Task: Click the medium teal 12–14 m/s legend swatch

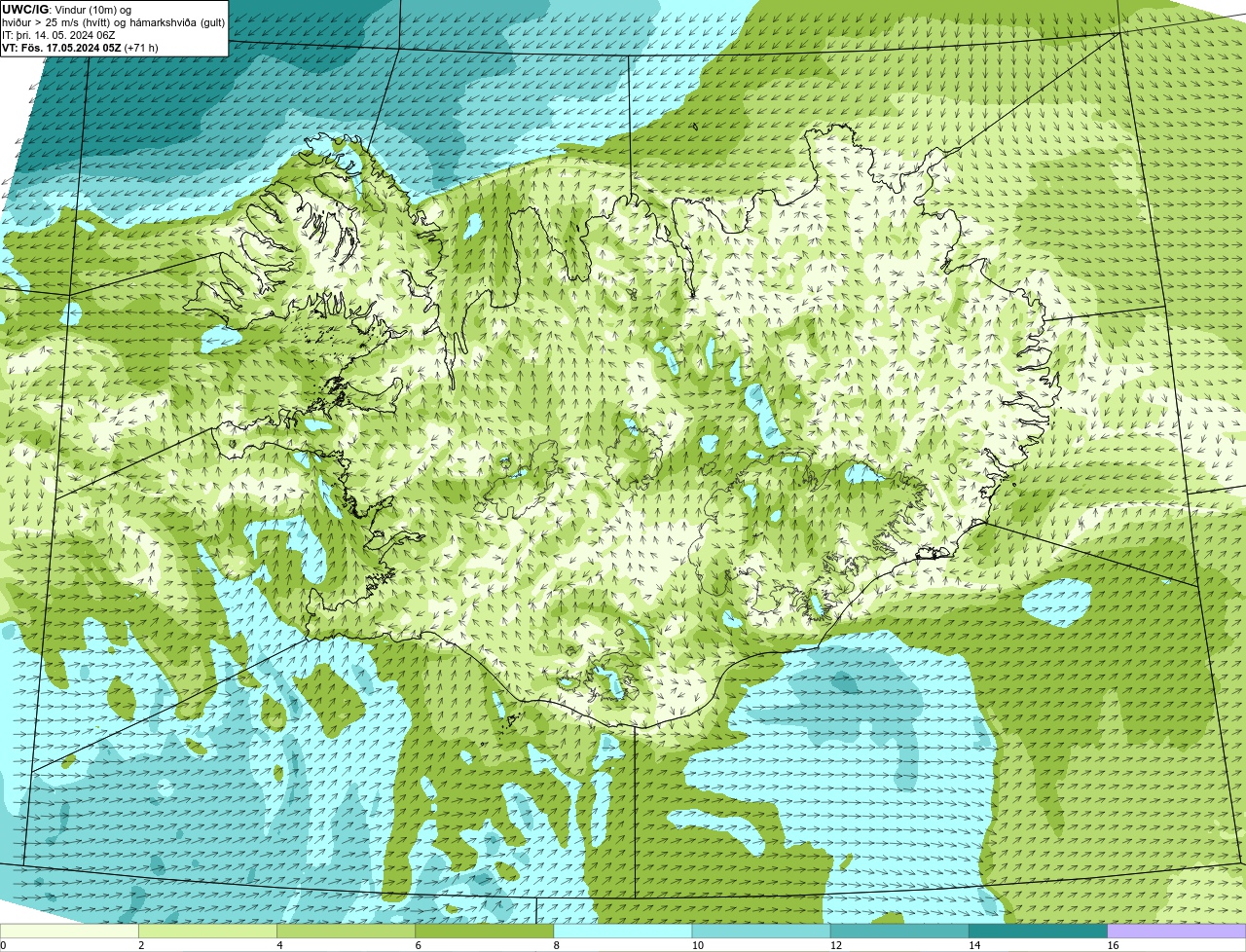Action: click(x=899, y=931)
